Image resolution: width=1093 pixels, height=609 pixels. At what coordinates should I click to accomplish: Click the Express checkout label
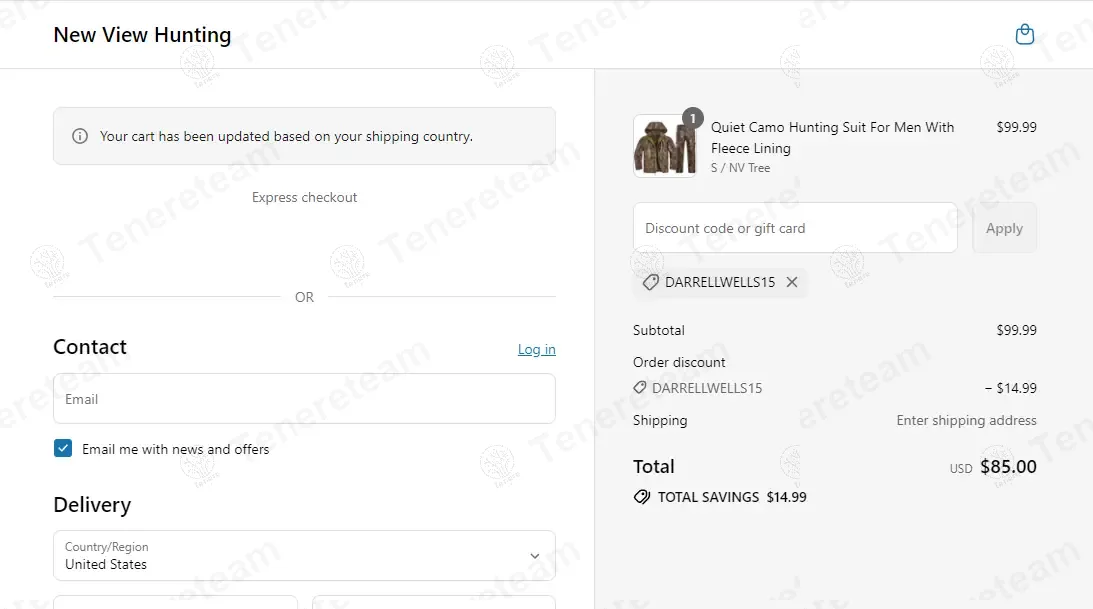point(305,197)
